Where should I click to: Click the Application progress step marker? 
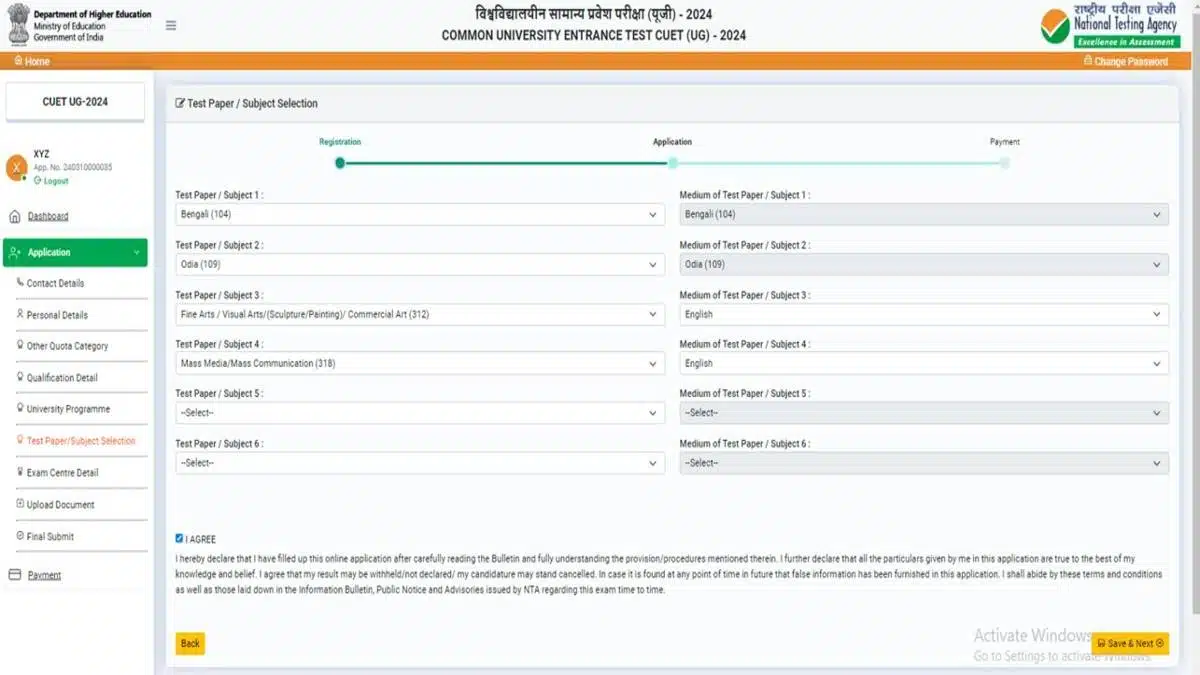tap(673, 162)
